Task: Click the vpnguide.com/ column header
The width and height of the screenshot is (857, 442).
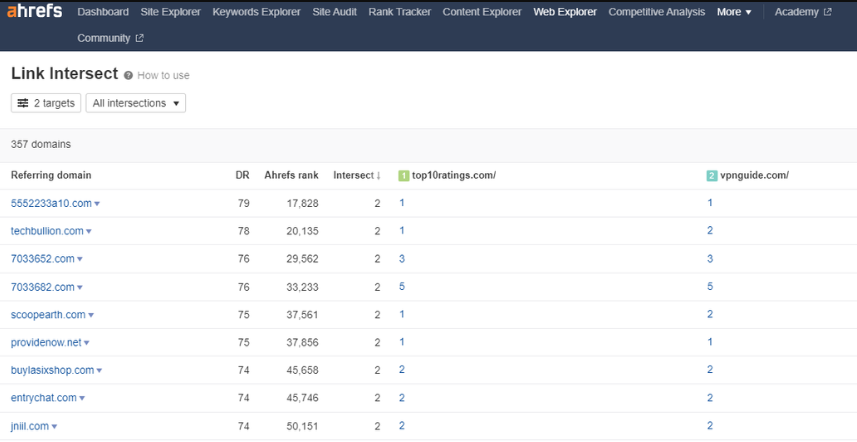Action: [754, 175]
